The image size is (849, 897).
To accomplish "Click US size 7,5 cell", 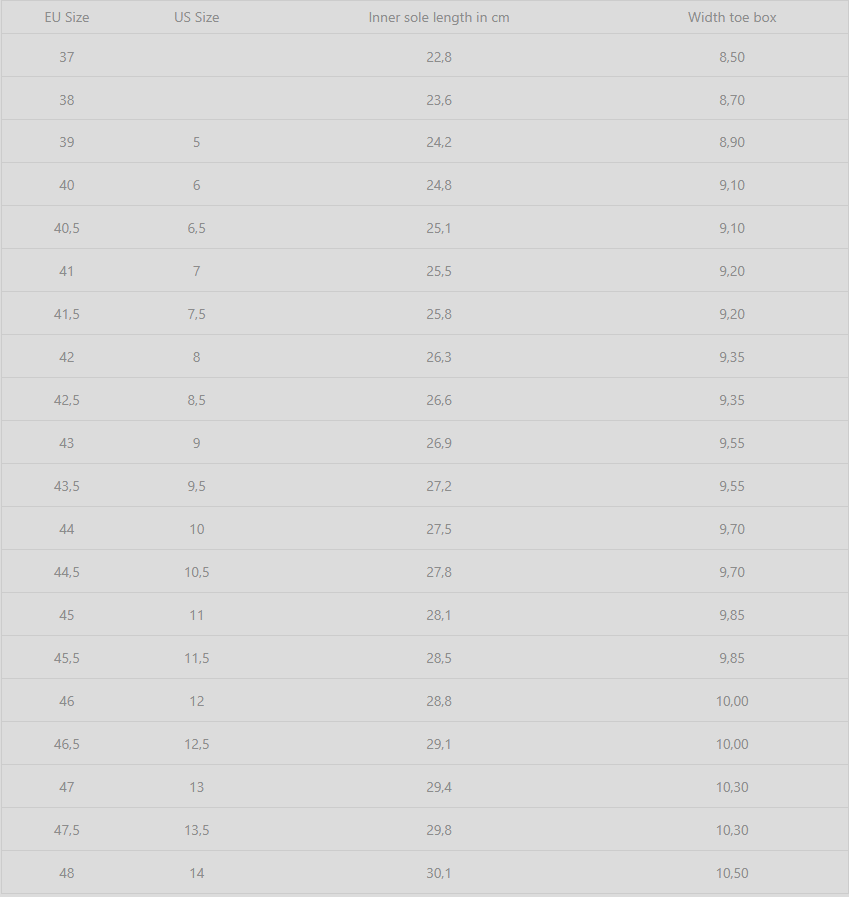I will pos(197,314).
